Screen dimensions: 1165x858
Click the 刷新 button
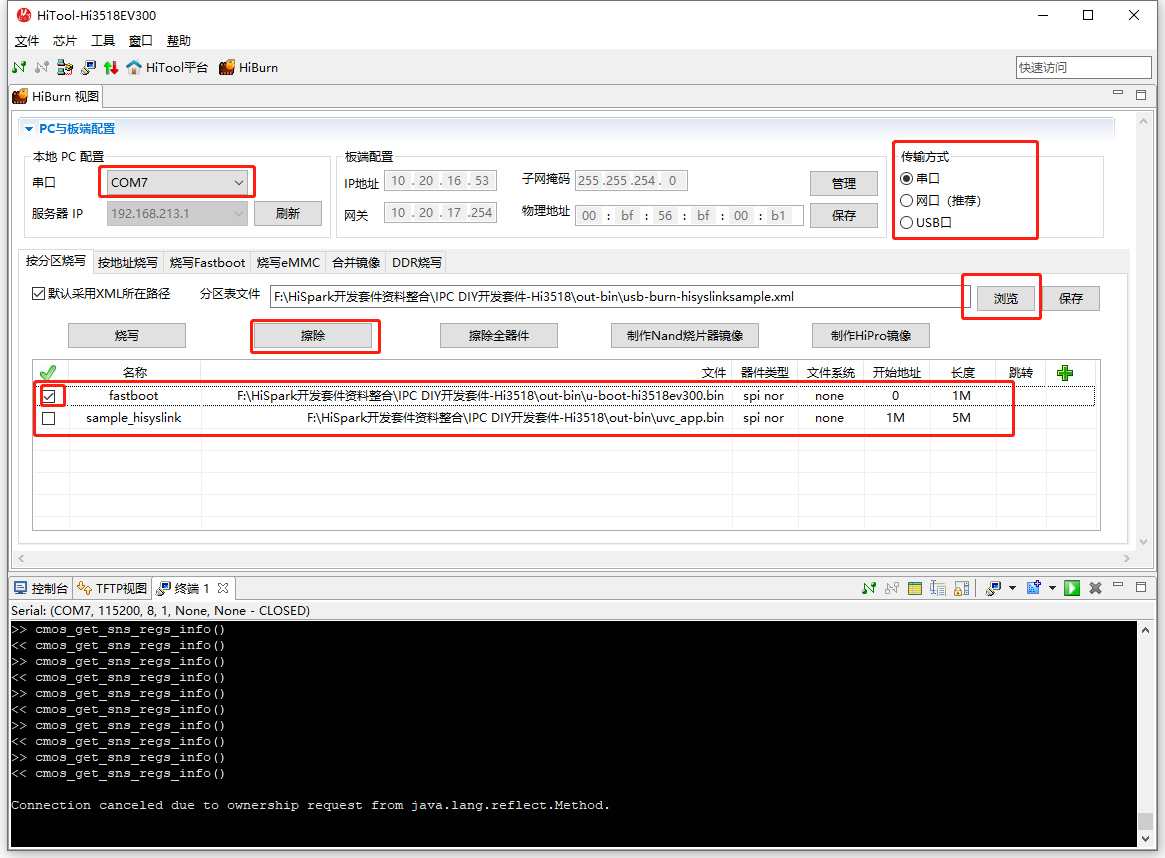coord(288,213)
